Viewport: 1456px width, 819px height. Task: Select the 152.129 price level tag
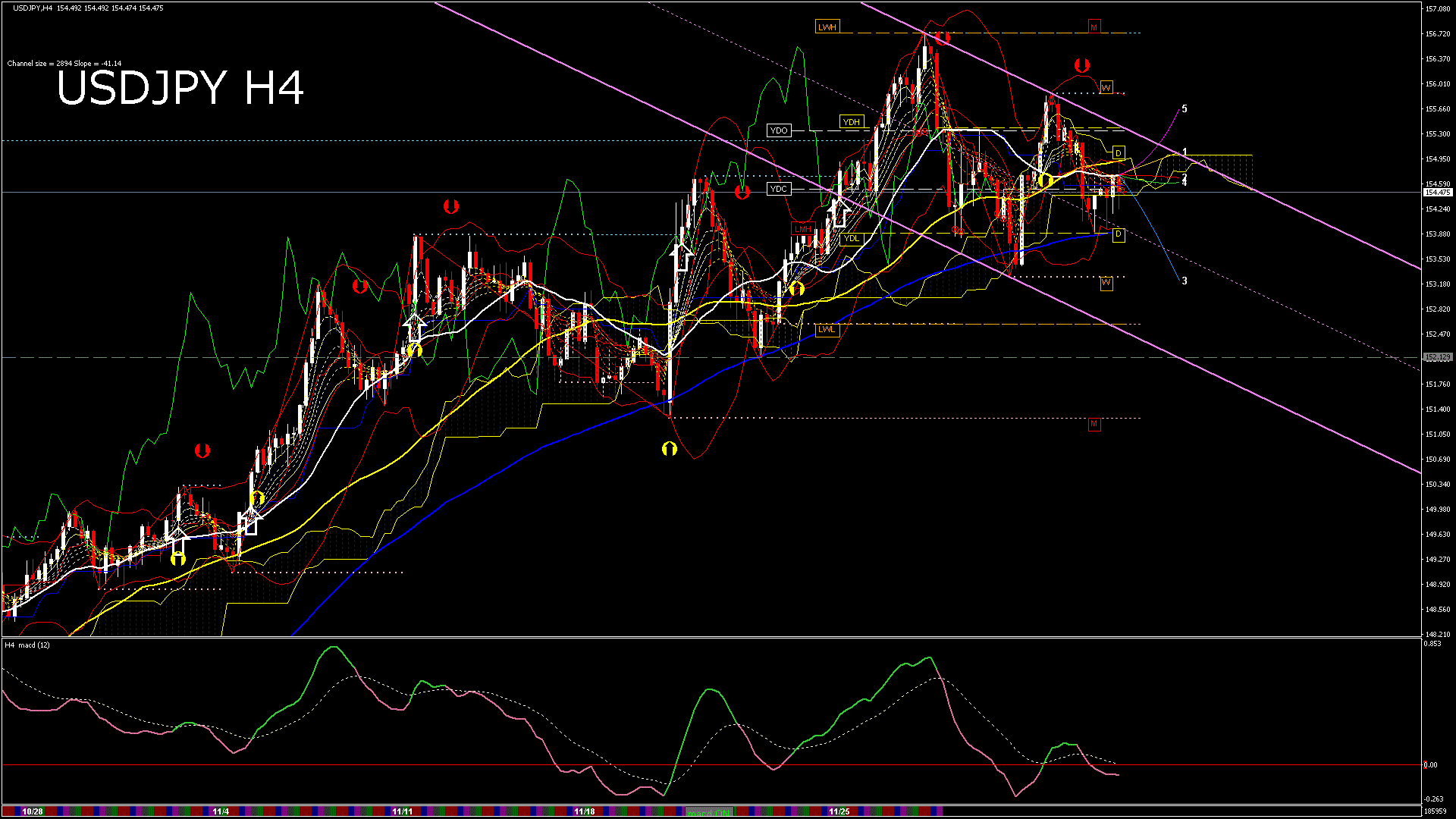1437,357
